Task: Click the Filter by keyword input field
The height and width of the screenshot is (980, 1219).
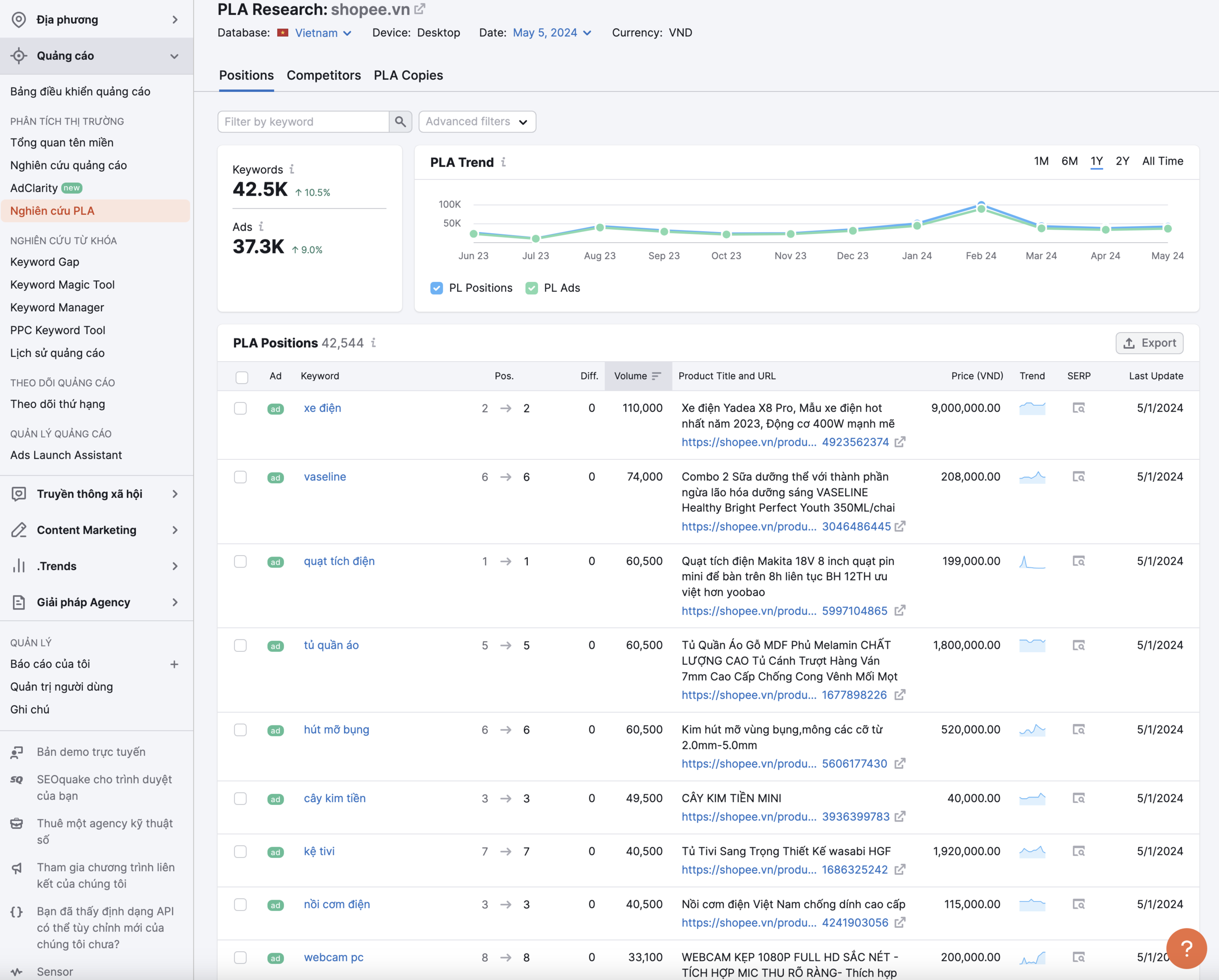Action: (x=303, y=122)
